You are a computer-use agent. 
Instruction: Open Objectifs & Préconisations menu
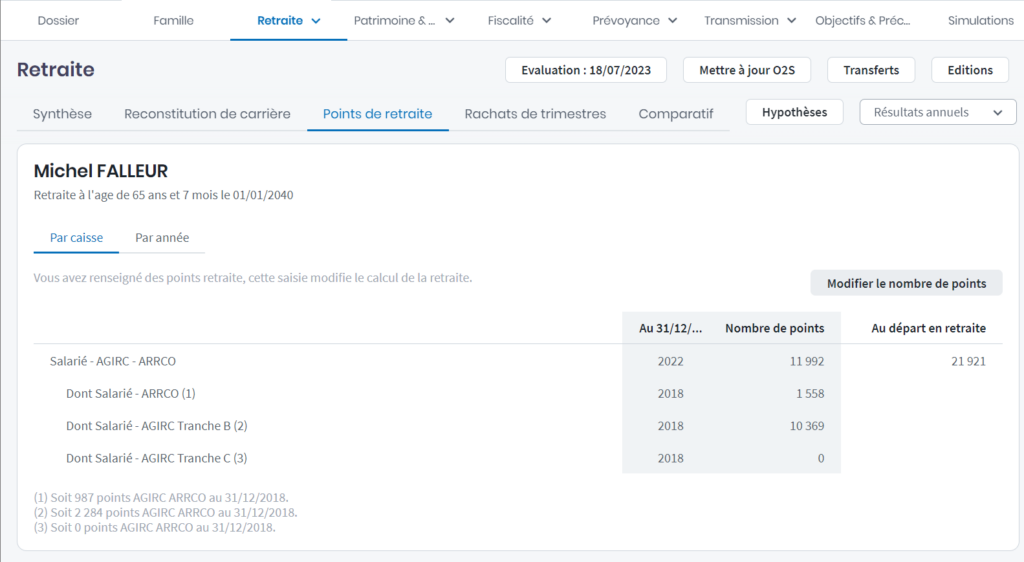[x=861, y=20]
